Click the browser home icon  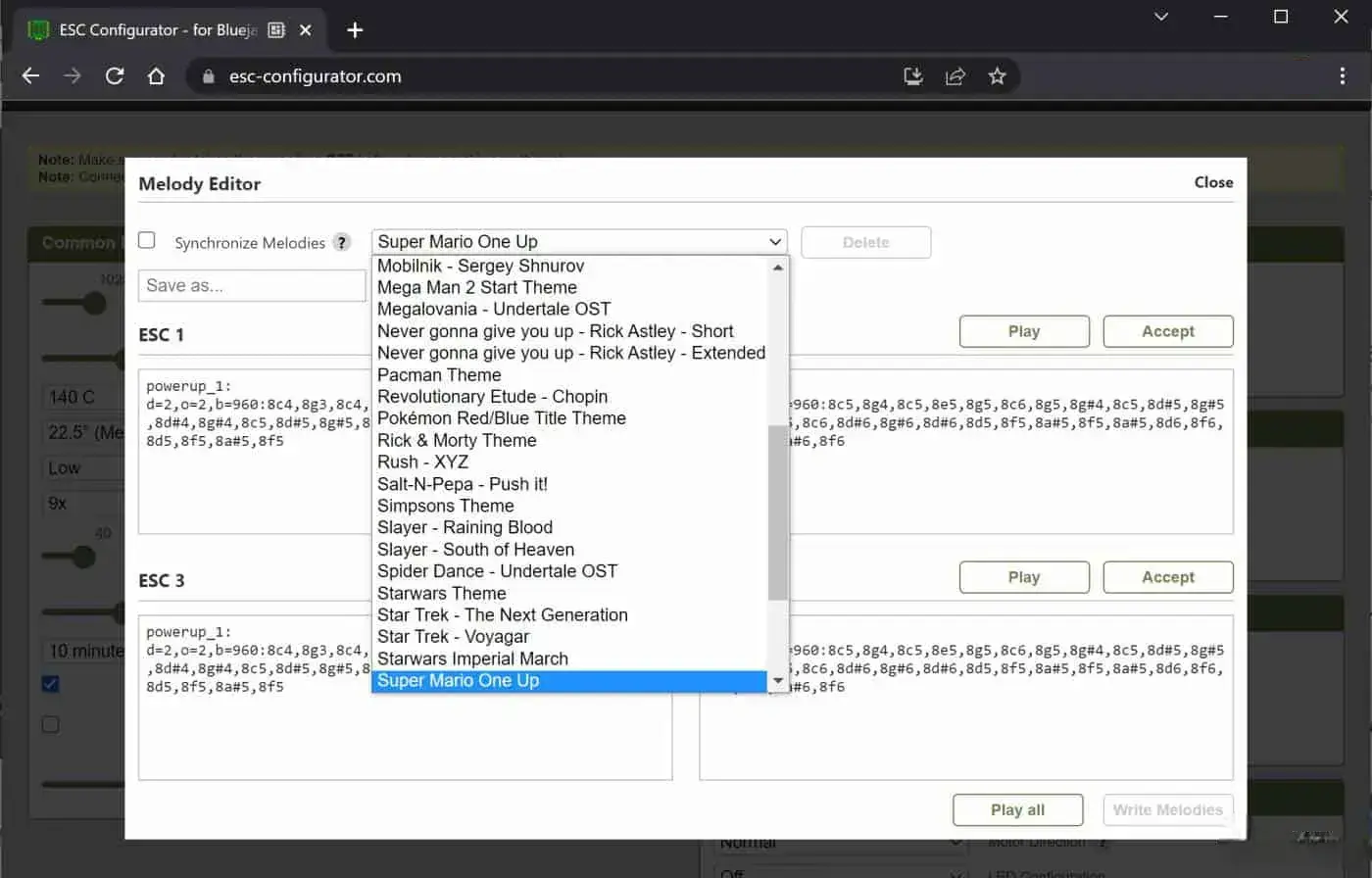click(157, 75)
